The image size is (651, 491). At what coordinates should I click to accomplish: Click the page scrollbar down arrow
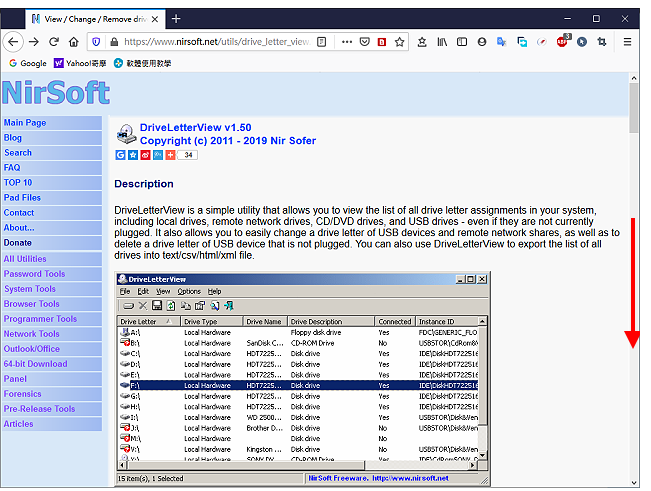click(634, 483)
